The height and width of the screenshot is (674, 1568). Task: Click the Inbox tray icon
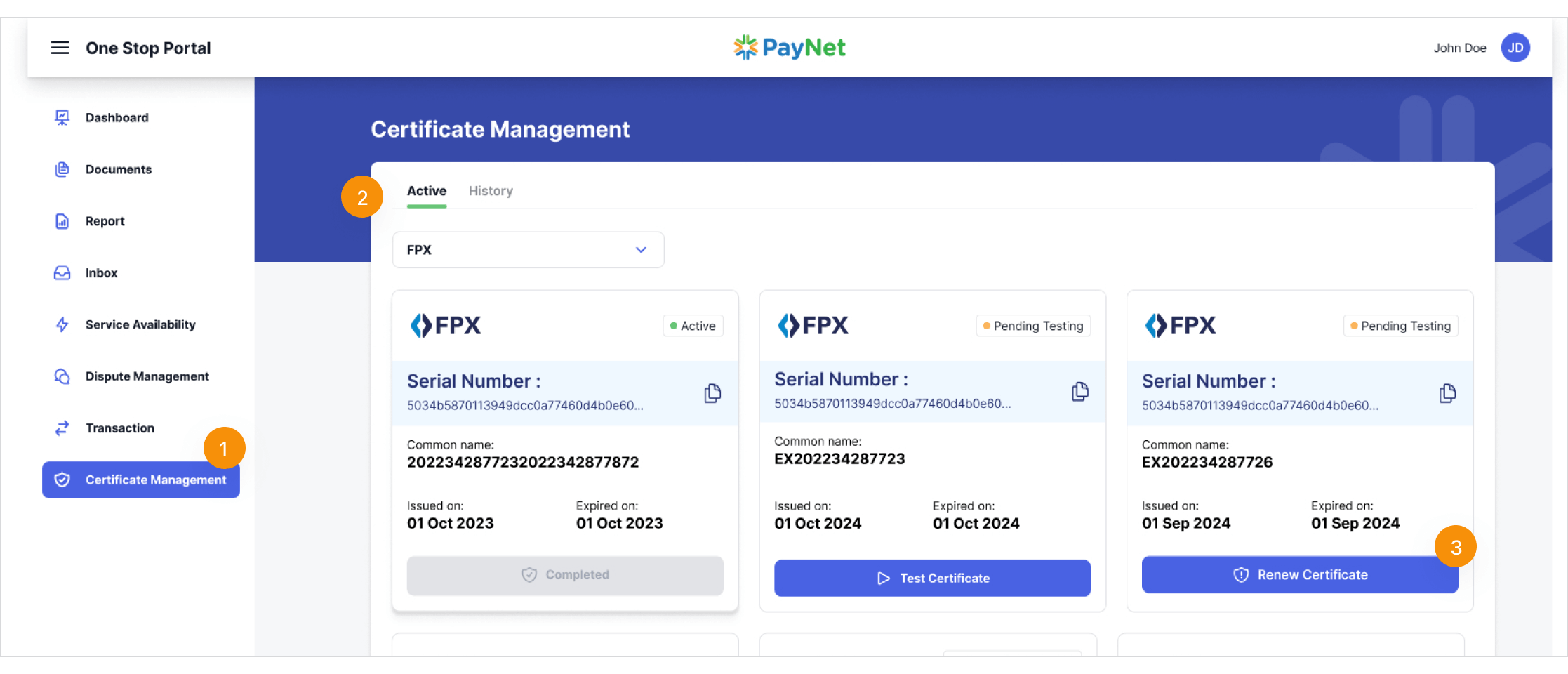point(62,273)
